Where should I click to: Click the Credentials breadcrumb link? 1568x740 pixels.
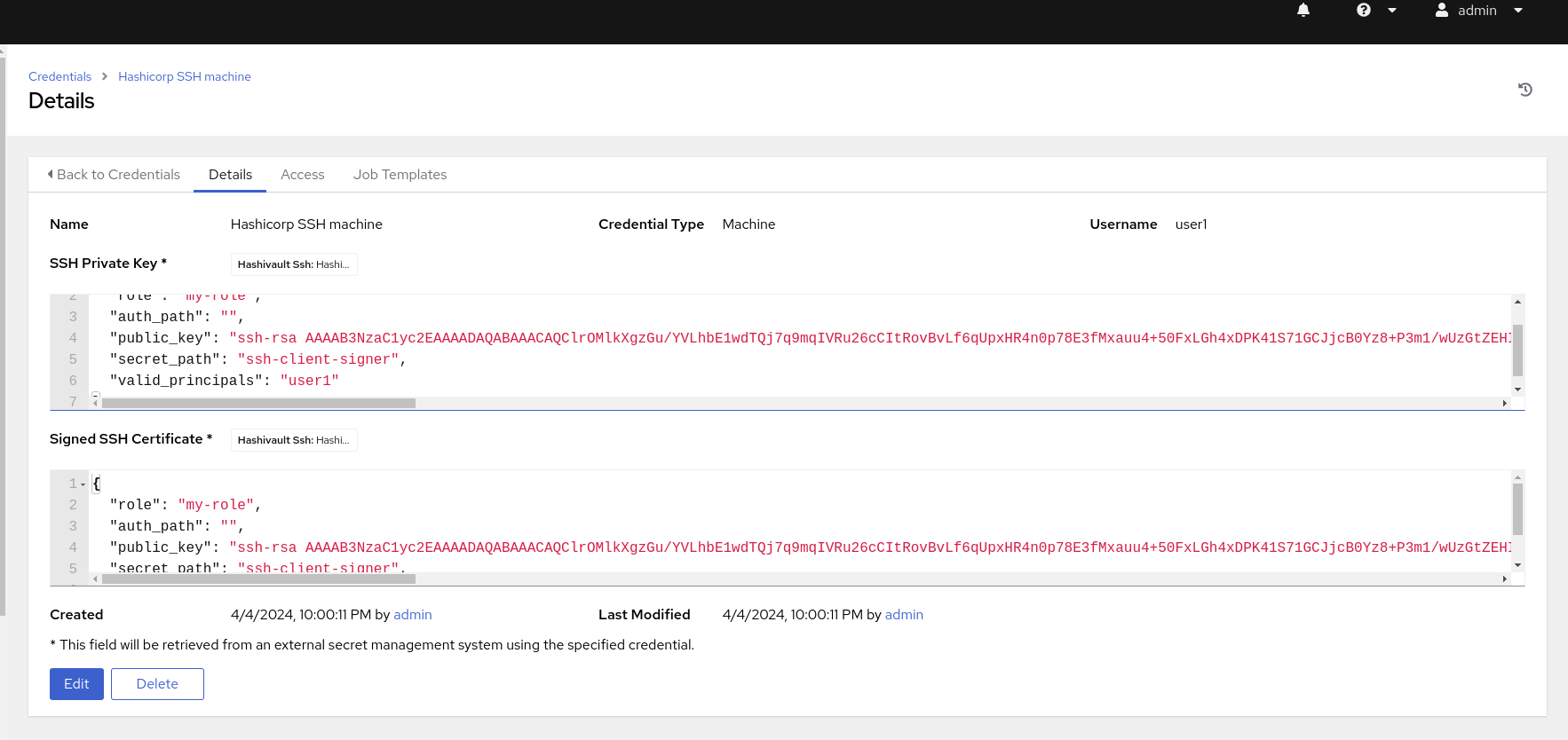pyautogui.click(x=59, y=76)
